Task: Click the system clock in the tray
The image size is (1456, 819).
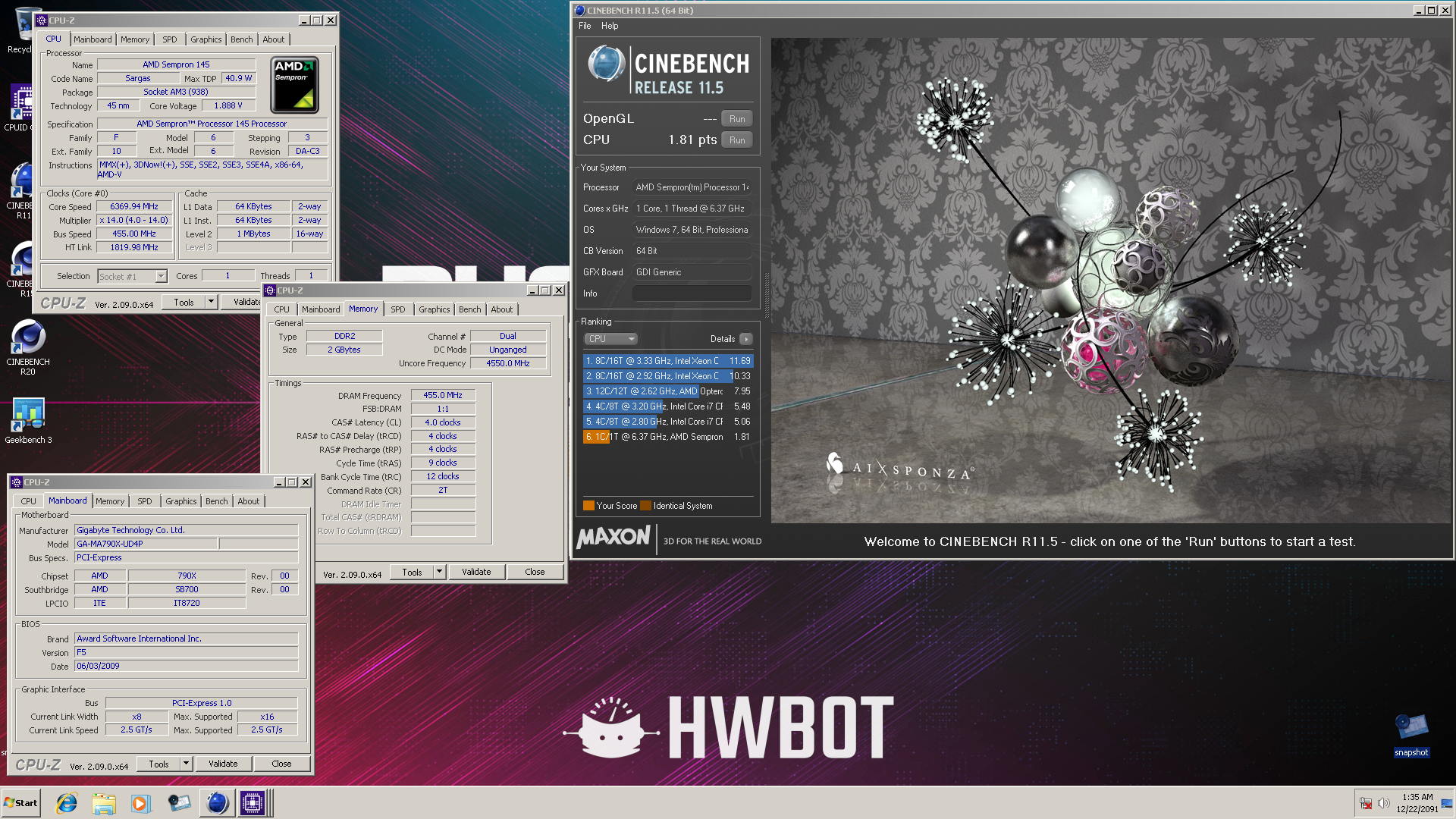Action: pos(1417,803)
